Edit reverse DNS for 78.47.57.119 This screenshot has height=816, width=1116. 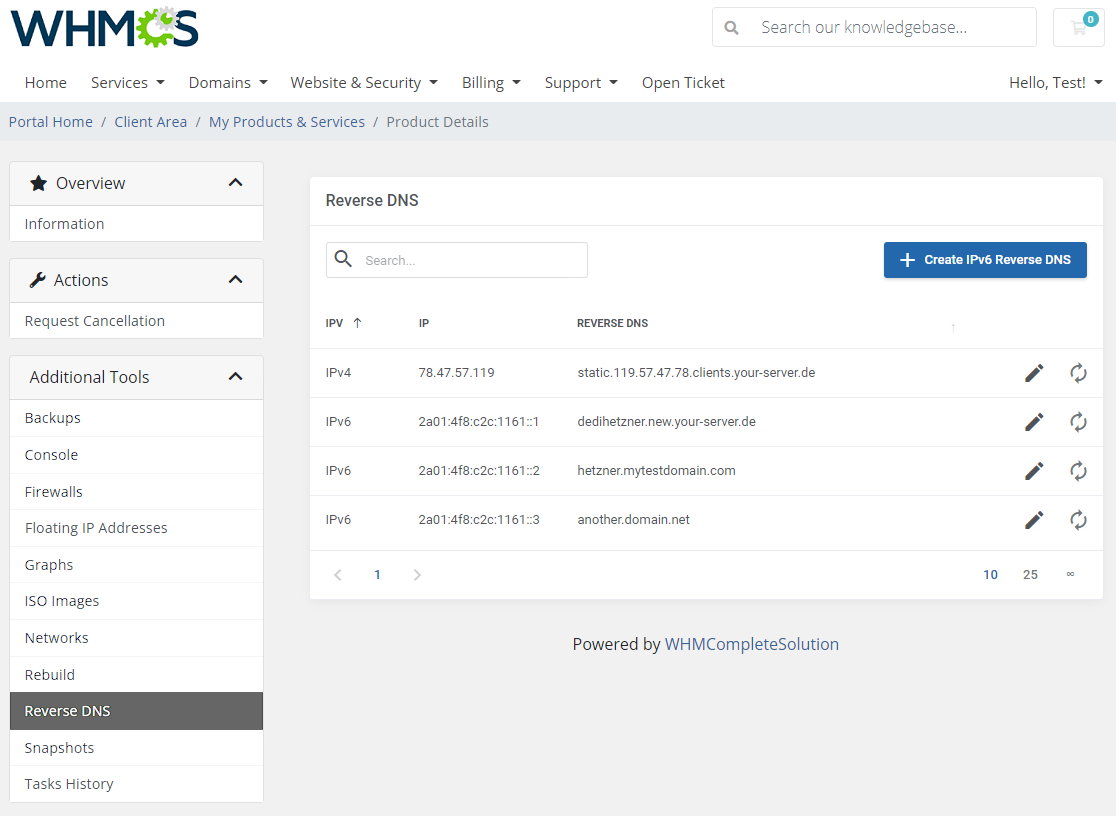(1034, 372)
